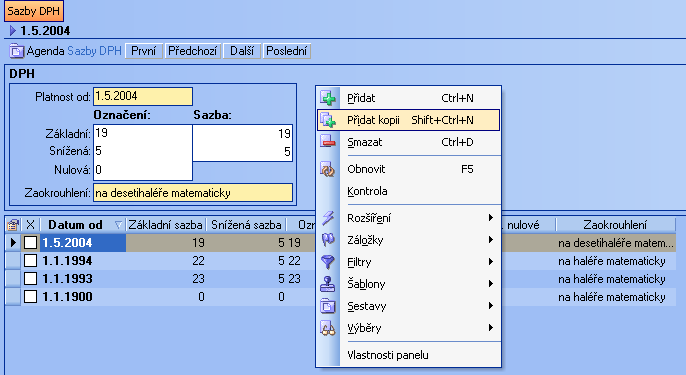
Task: Click the table settings icon in grid header
Action: coord(13,225)
